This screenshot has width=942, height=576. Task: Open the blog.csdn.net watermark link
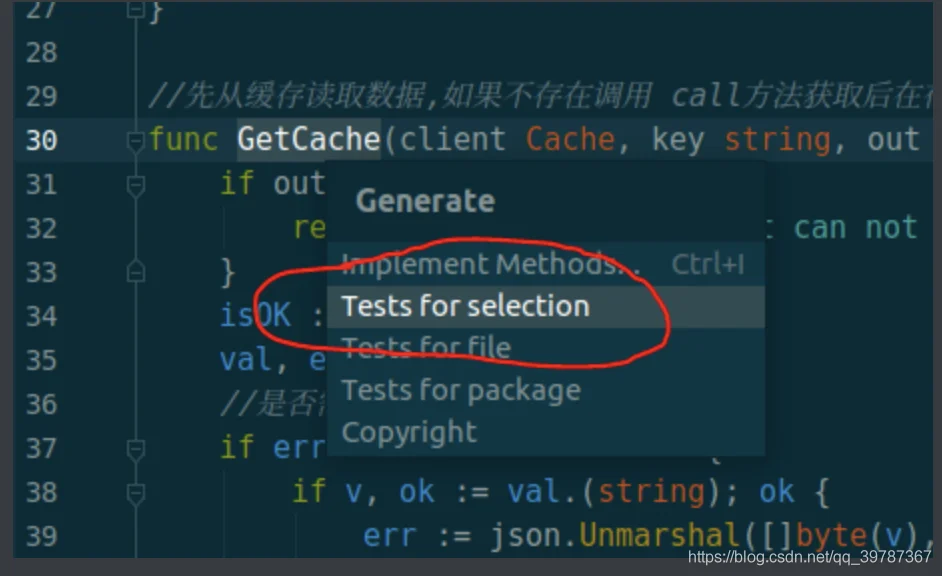(809, 557)
